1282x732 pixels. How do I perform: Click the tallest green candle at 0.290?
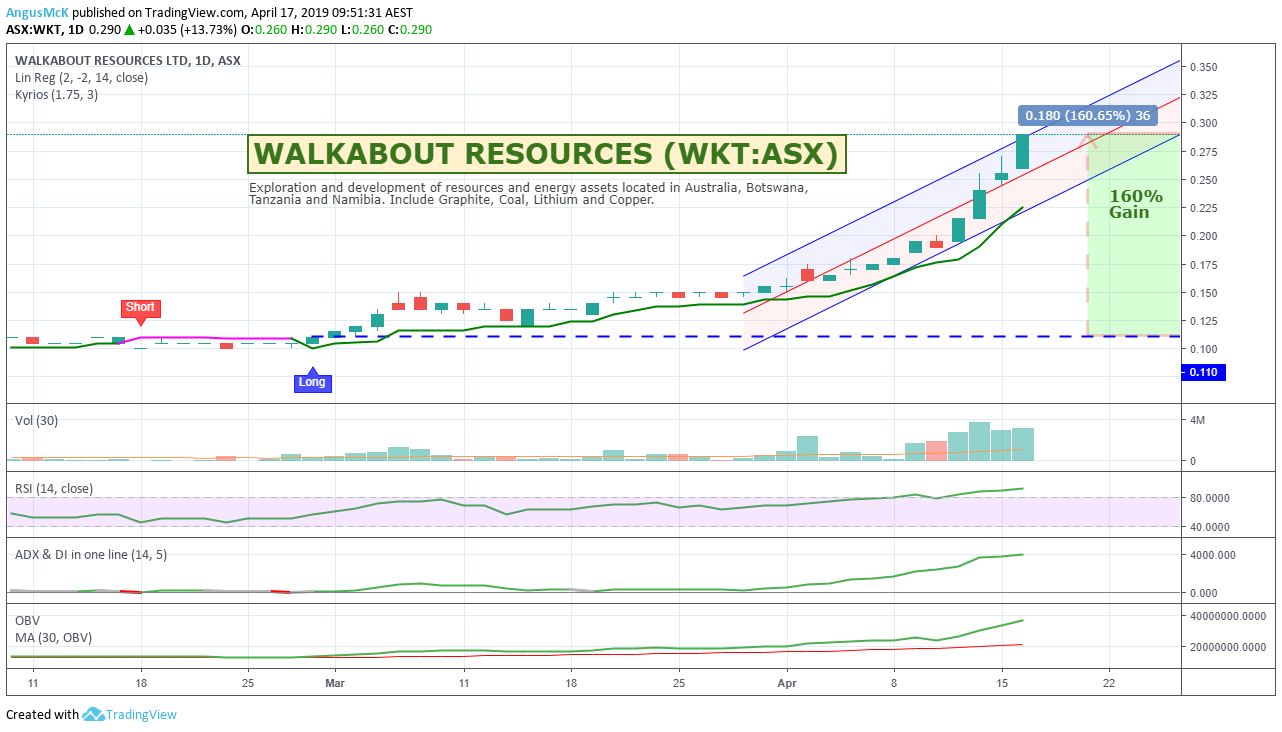coord(1022,151)
